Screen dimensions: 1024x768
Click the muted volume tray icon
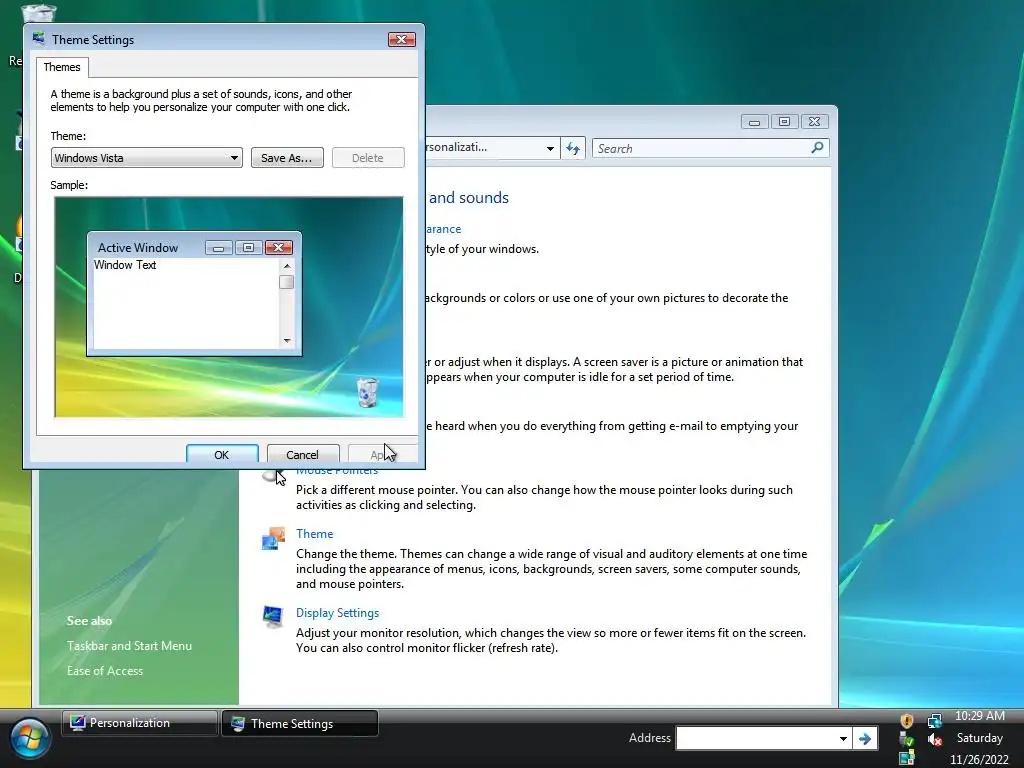pos(935,740)
